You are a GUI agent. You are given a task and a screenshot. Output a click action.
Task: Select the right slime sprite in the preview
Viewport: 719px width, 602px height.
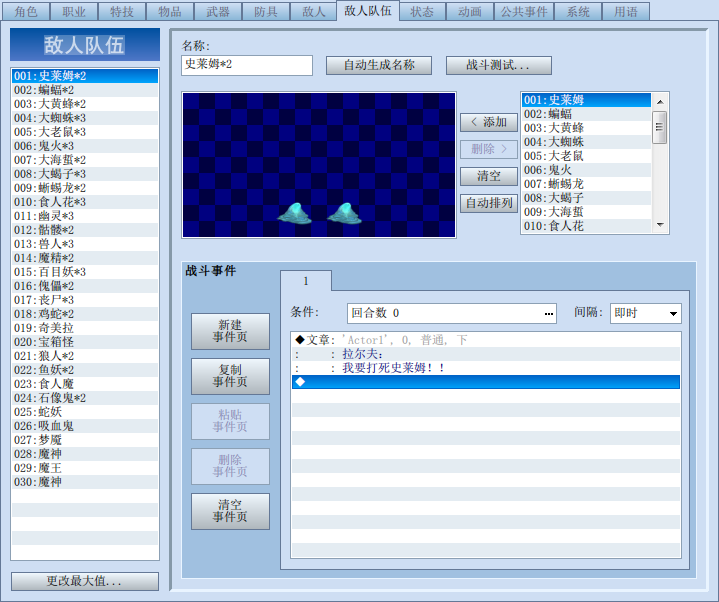344,214
